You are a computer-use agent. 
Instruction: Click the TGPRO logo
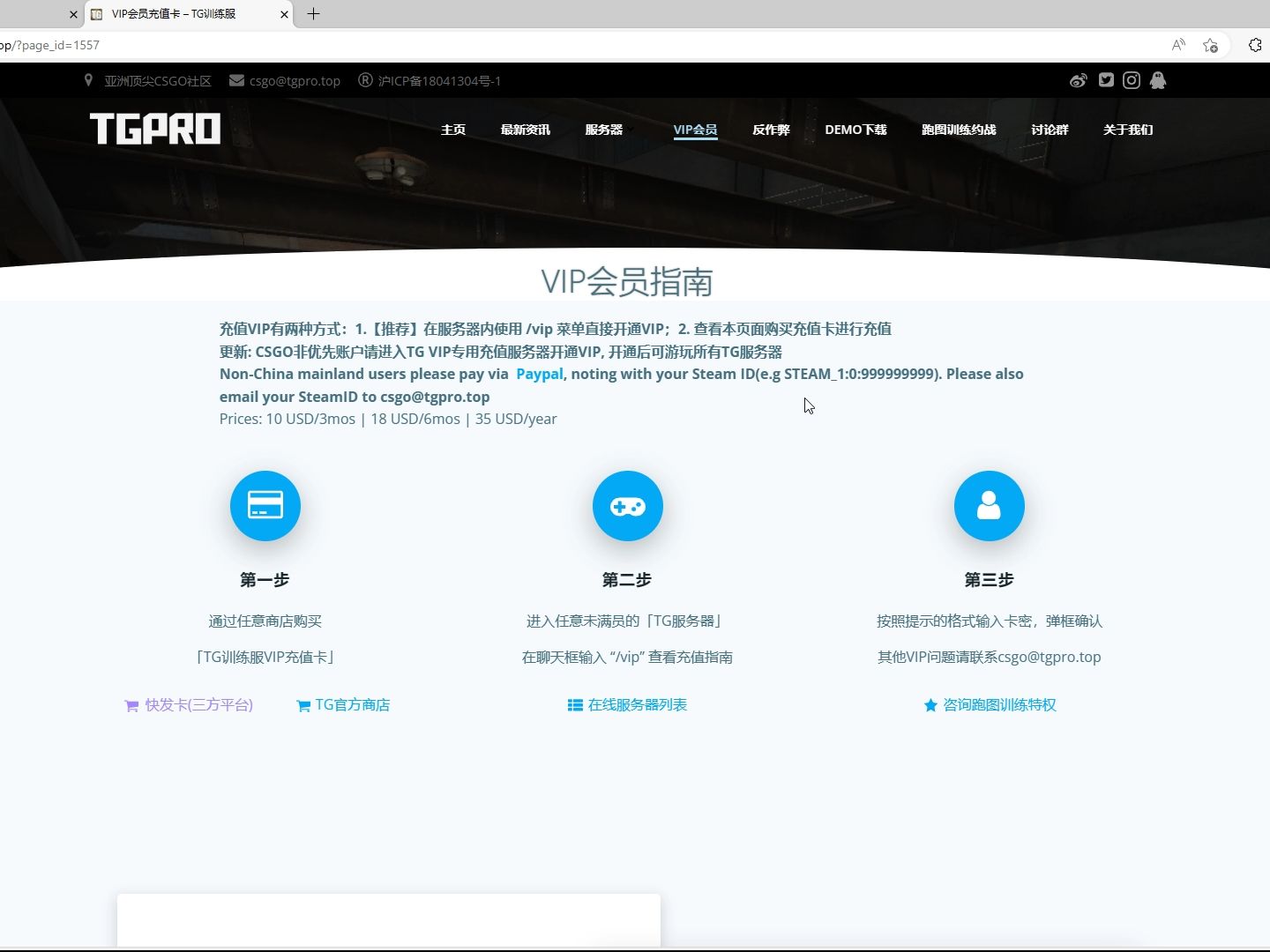point(155,129)
